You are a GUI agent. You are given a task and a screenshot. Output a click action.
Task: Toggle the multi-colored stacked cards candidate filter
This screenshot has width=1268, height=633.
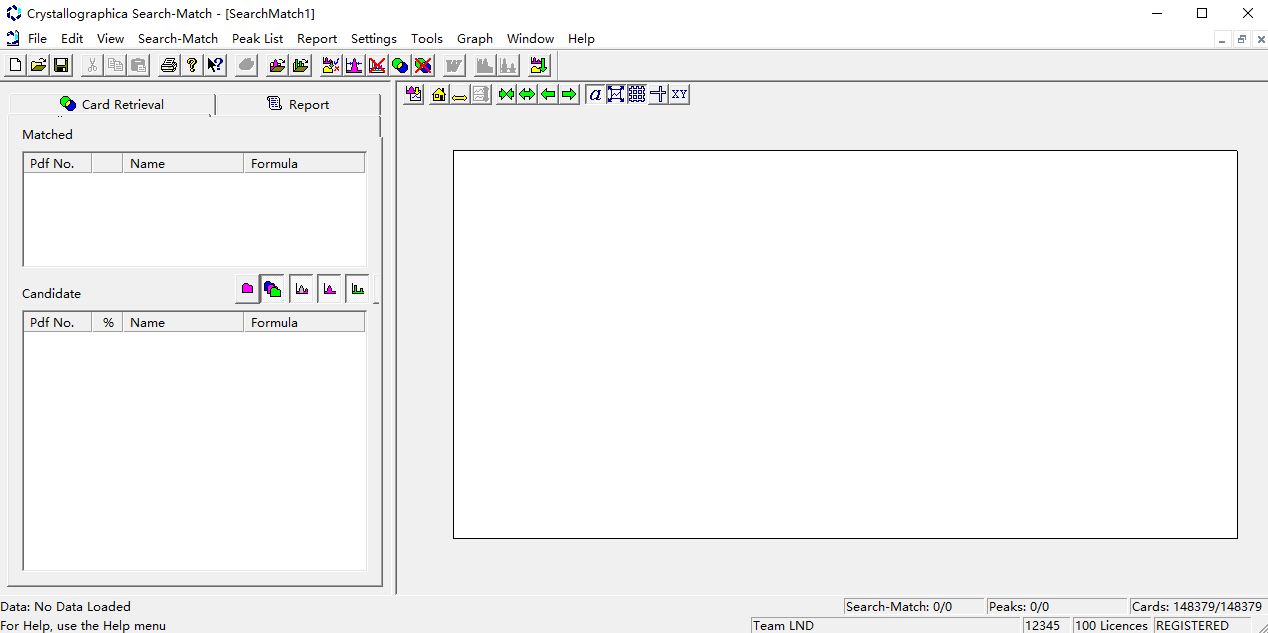pos(273,289)
